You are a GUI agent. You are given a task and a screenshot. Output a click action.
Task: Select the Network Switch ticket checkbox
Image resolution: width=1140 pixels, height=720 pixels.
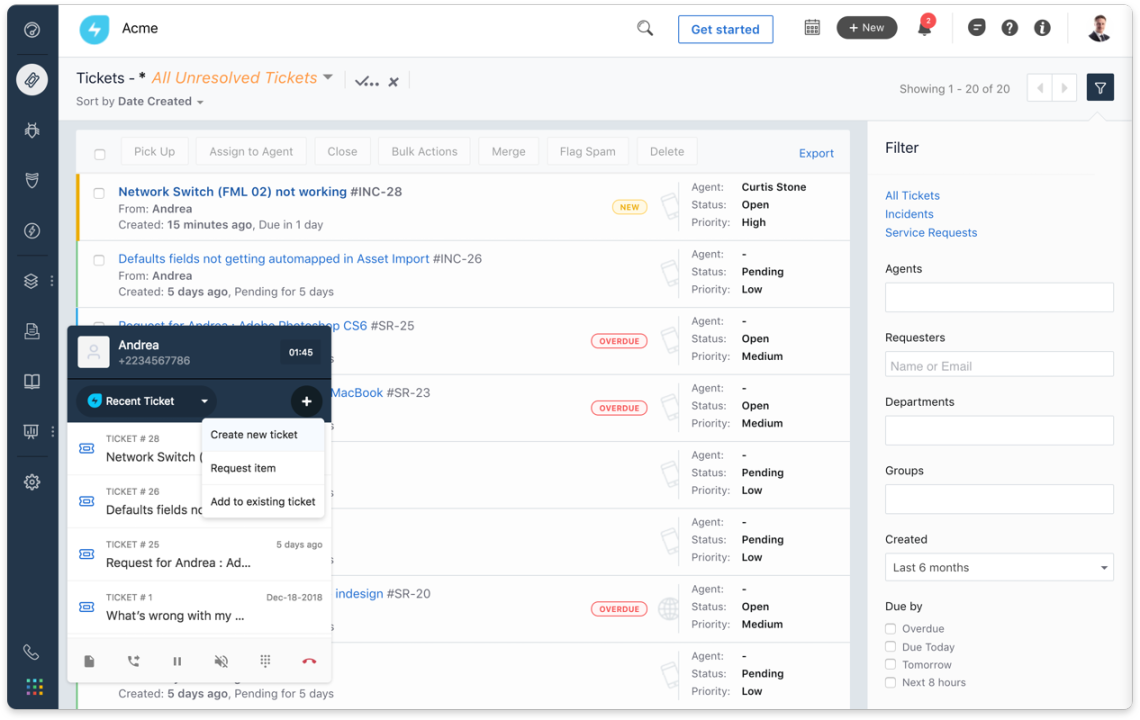[x=99, y=193]
